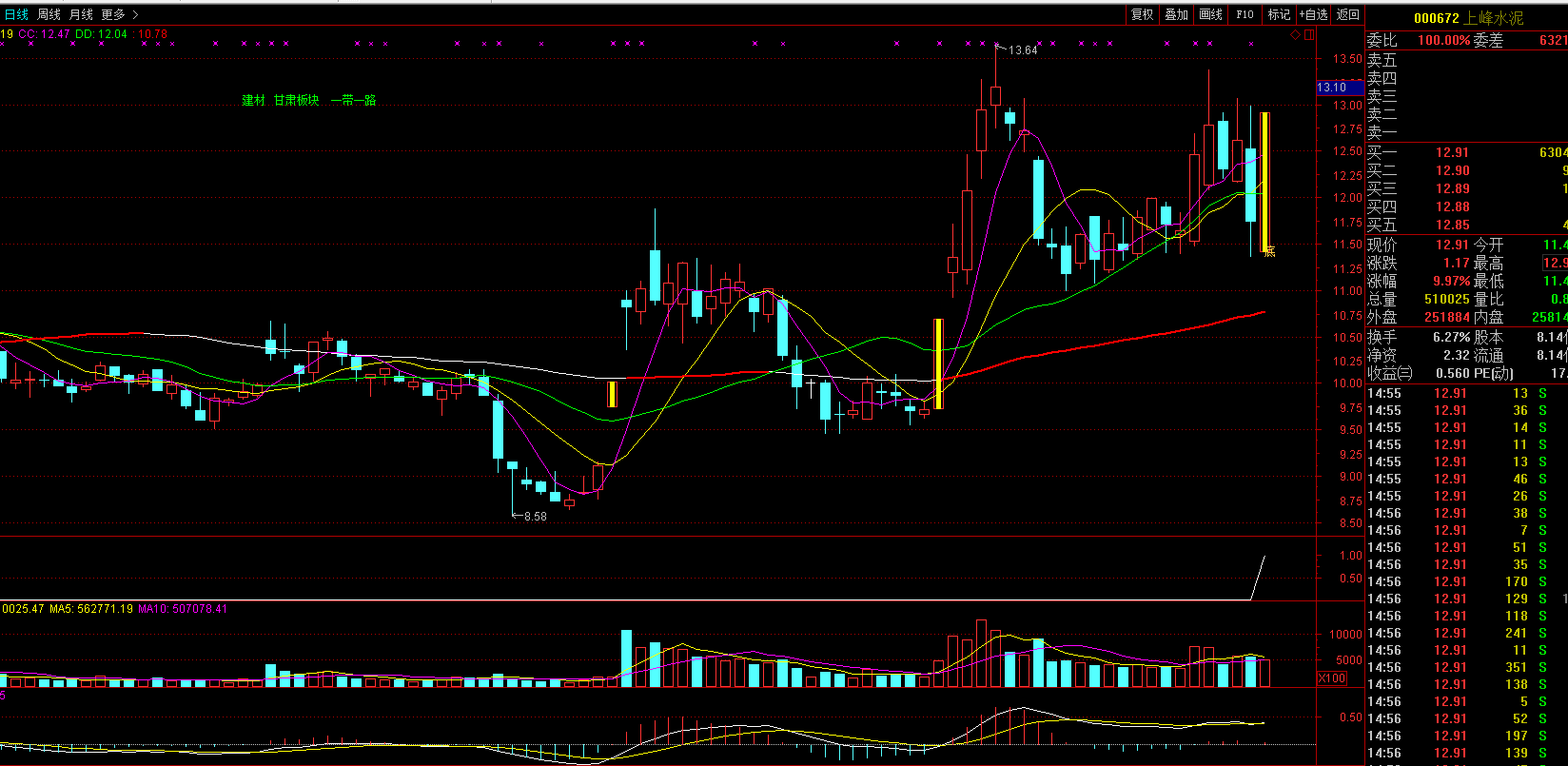Click the 涨幅 9.97% percentage value

pos(1452,281)
